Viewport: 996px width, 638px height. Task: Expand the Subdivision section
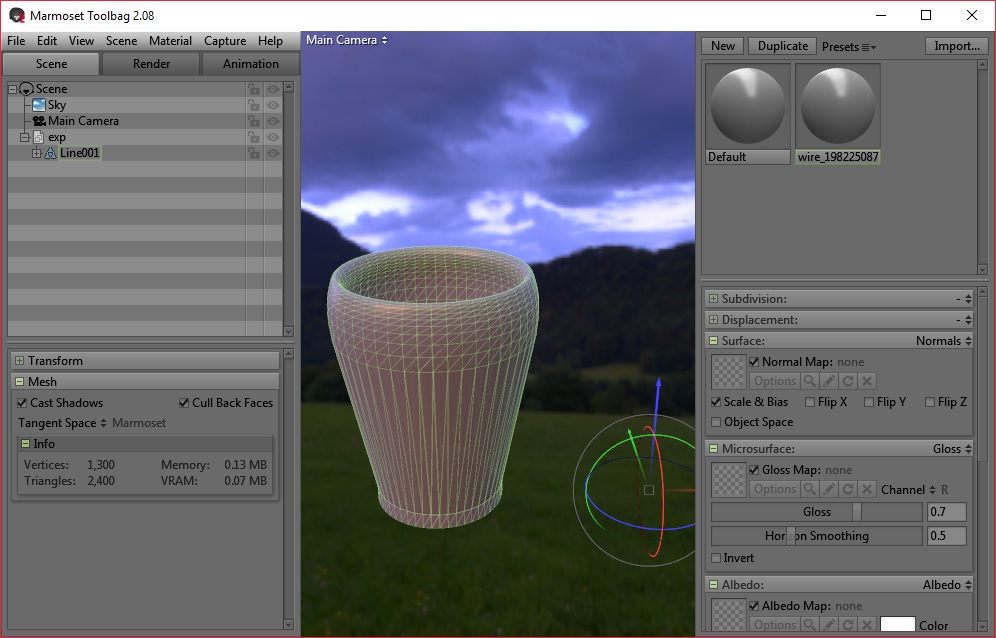713,299
